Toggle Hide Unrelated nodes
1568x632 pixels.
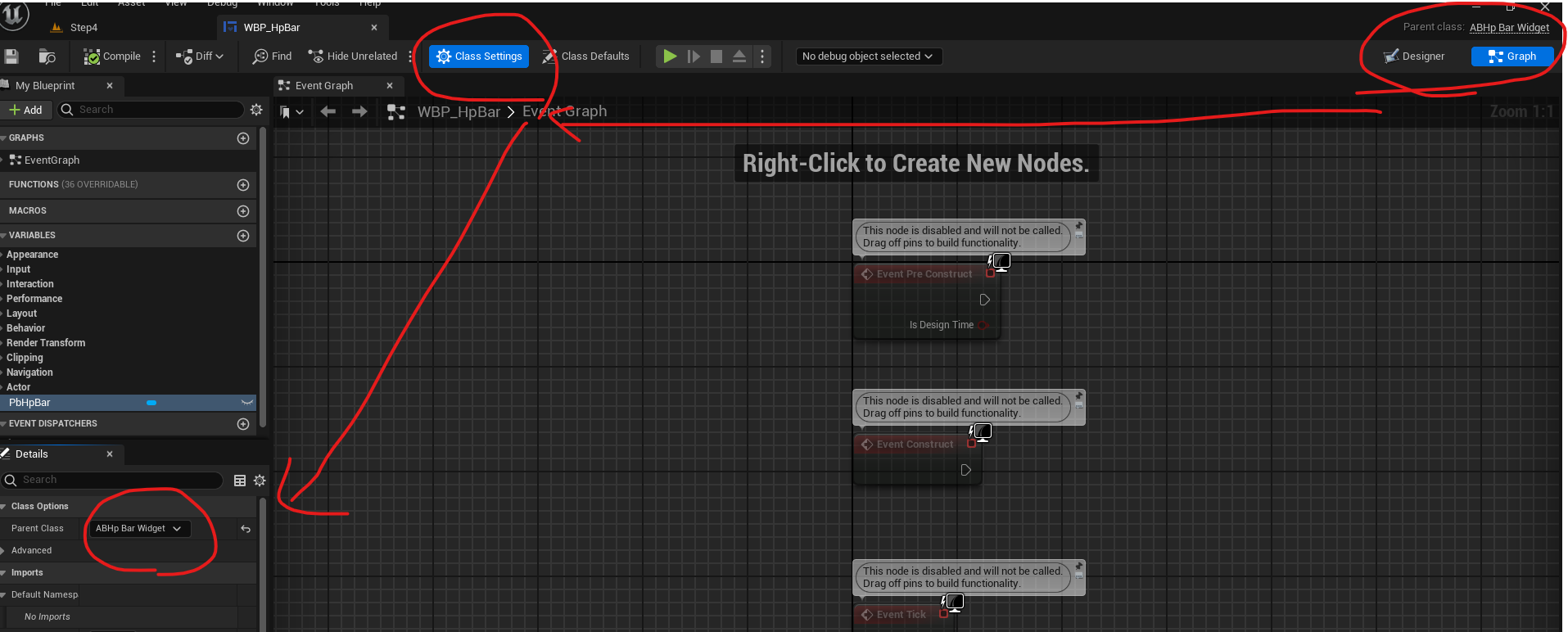(x=353, y=56)
